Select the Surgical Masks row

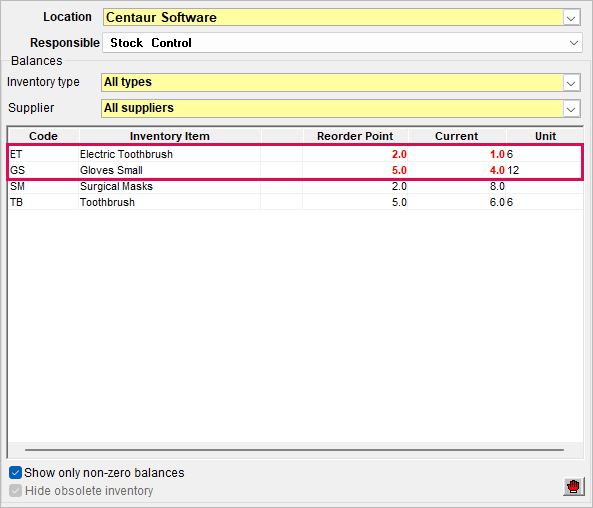(295, 186)
